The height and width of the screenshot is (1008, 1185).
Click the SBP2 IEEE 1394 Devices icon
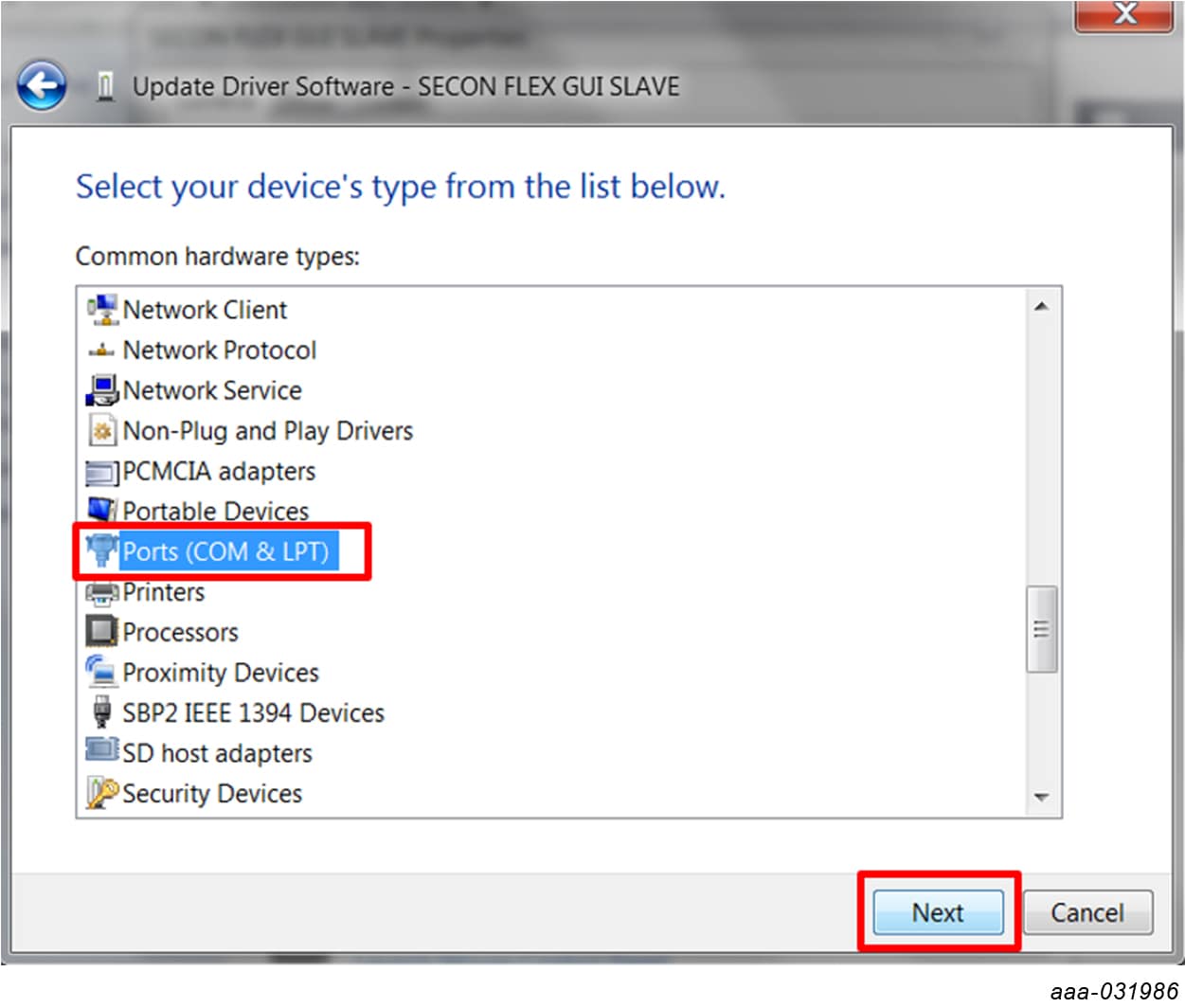click(x=101, y=711)
